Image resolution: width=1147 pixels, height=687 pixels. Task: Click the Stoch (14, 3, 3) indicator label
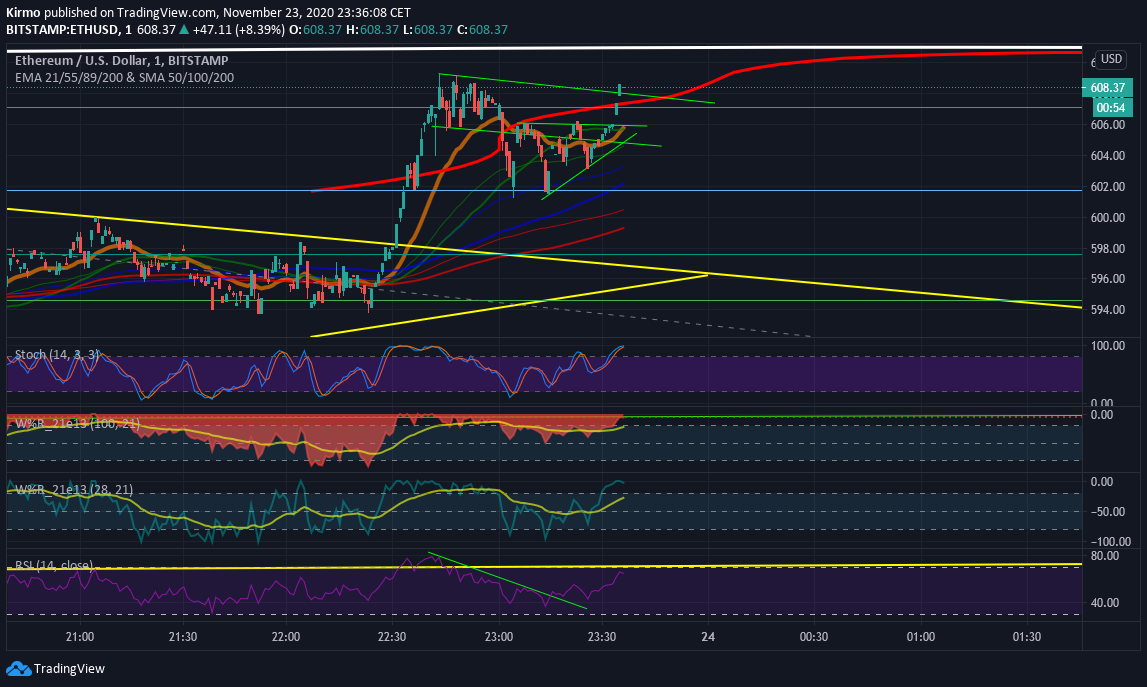[57, 355]
